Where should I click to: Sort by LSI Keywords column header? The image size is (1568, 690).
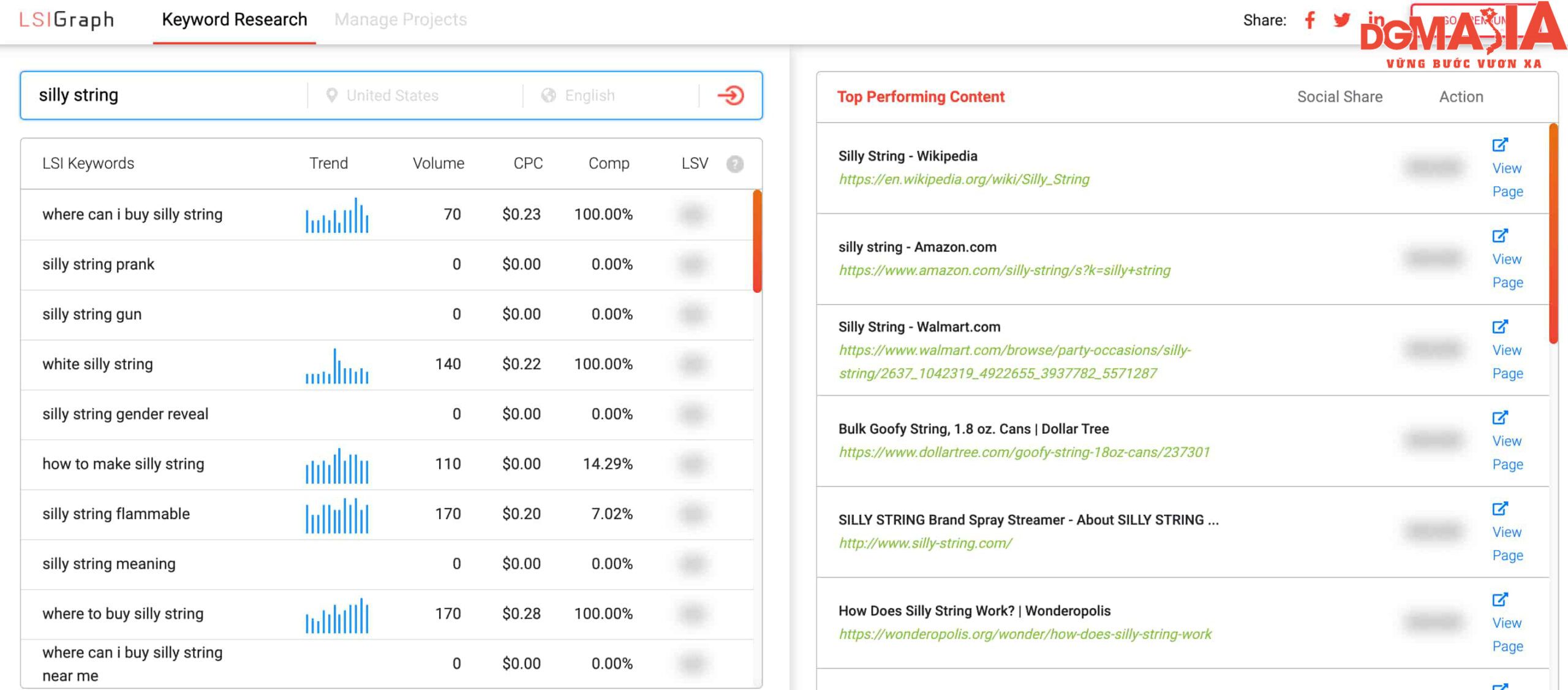[88, 163]
